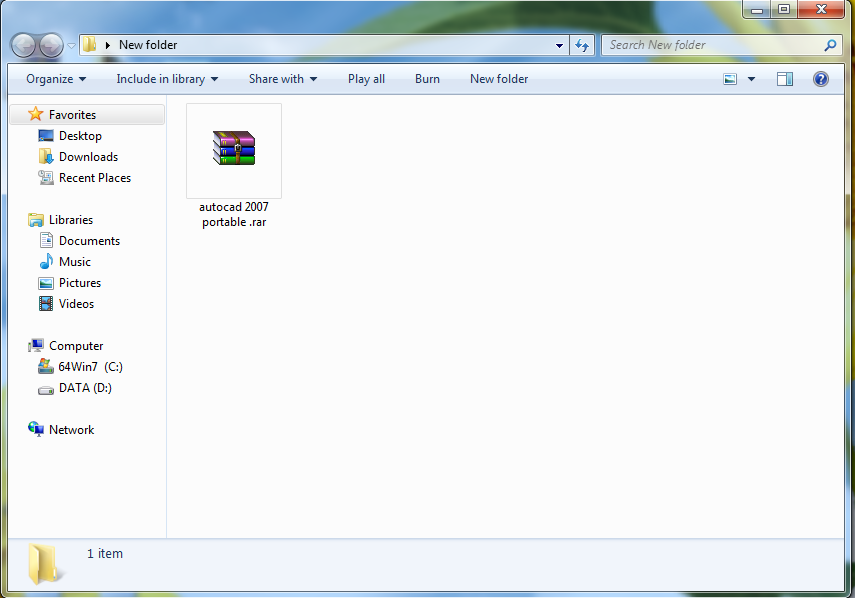Click the Change your view icon

[731, 79]
